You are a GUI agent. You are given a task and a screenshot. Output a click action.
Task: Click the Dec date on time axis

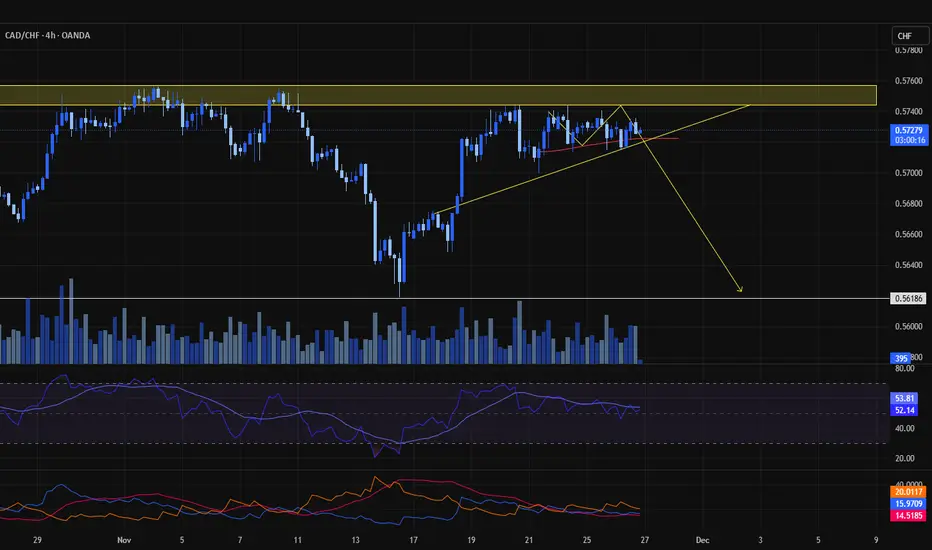(702, 540)
